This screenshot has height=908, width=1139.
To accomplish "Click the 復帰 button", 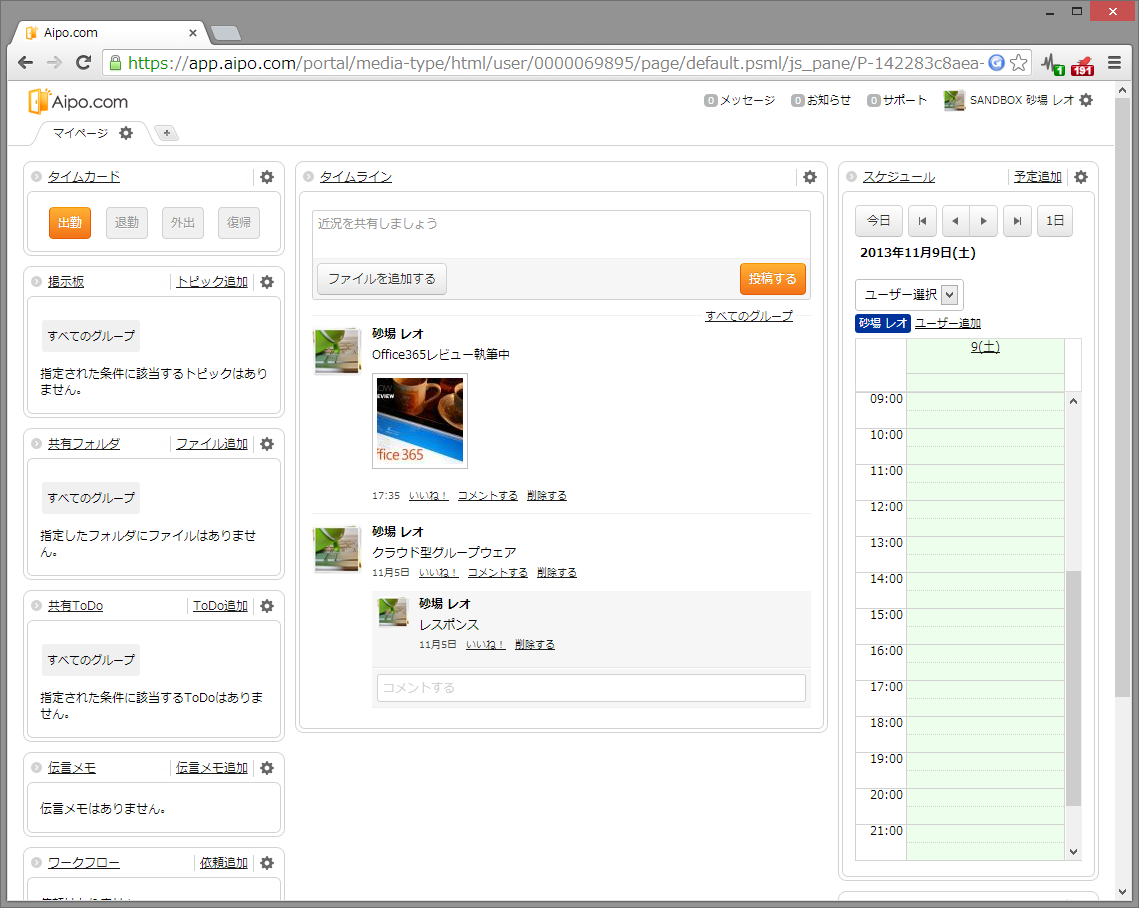I will tap(238, 222).
